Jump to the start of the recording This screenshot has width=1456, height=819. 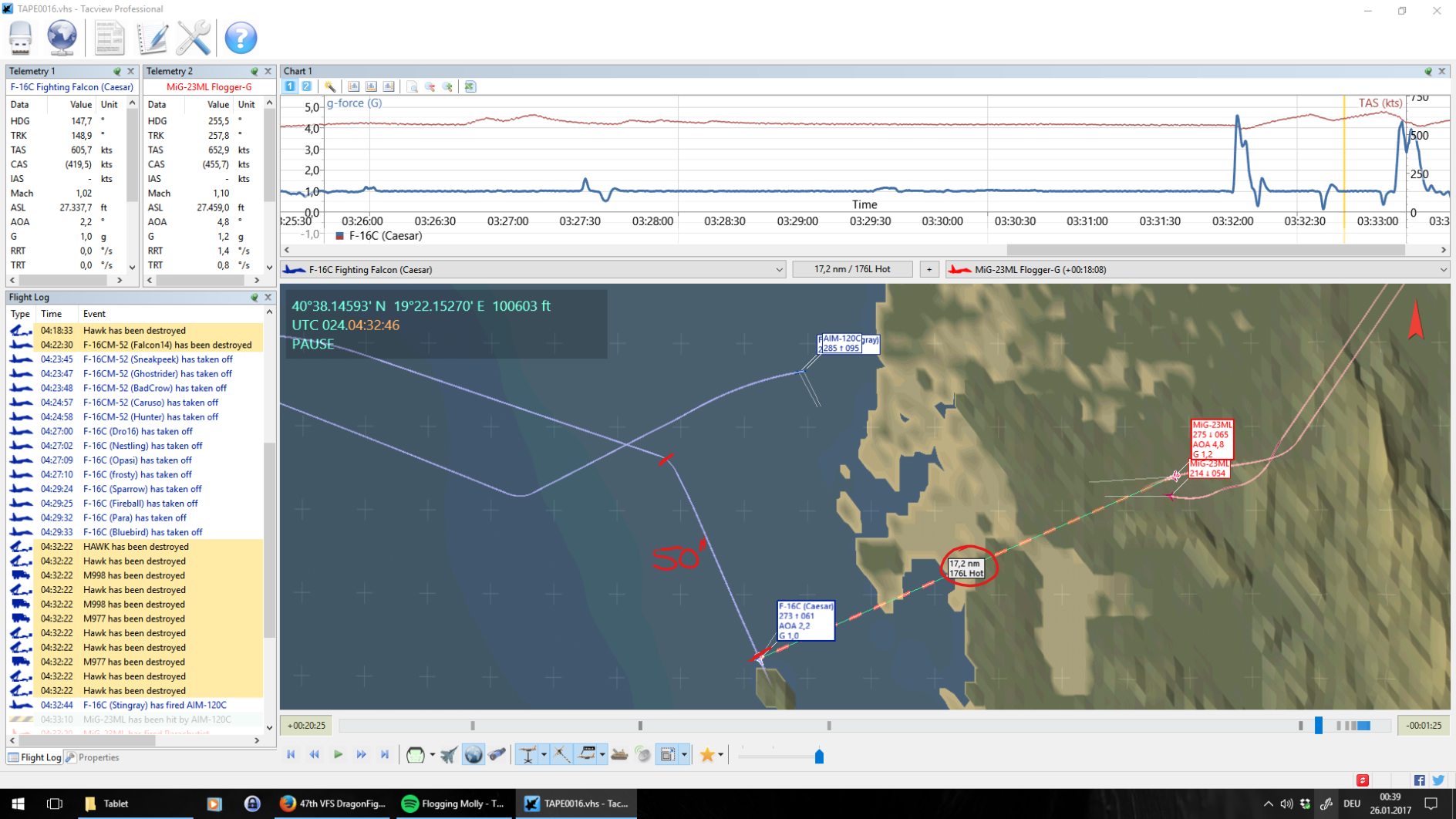coord(291,755)
